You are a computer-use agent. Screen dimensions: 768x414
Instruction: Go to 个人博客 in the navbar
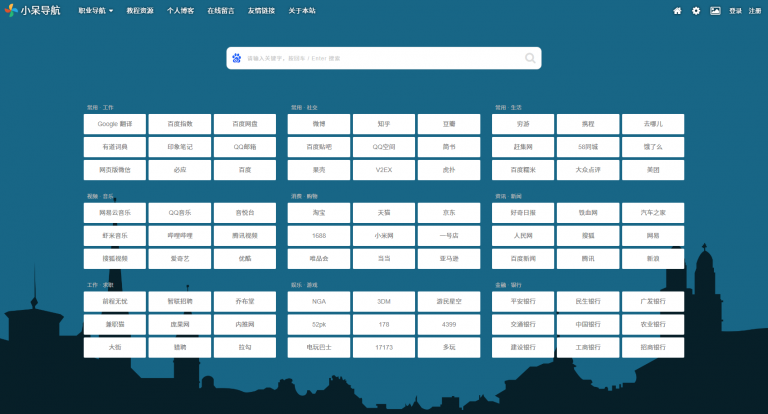(180, 11)
